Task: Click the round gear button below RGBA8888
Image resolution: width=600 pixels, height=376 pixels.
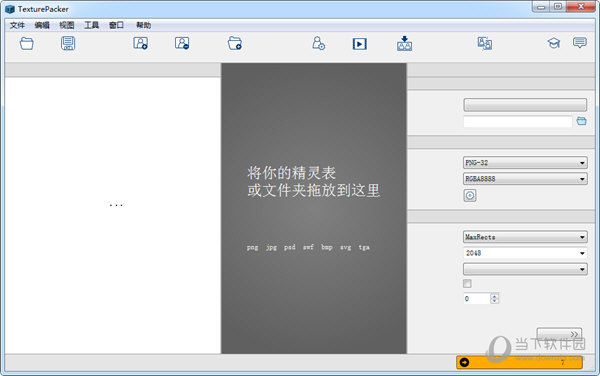Action: tap(470, 195)
